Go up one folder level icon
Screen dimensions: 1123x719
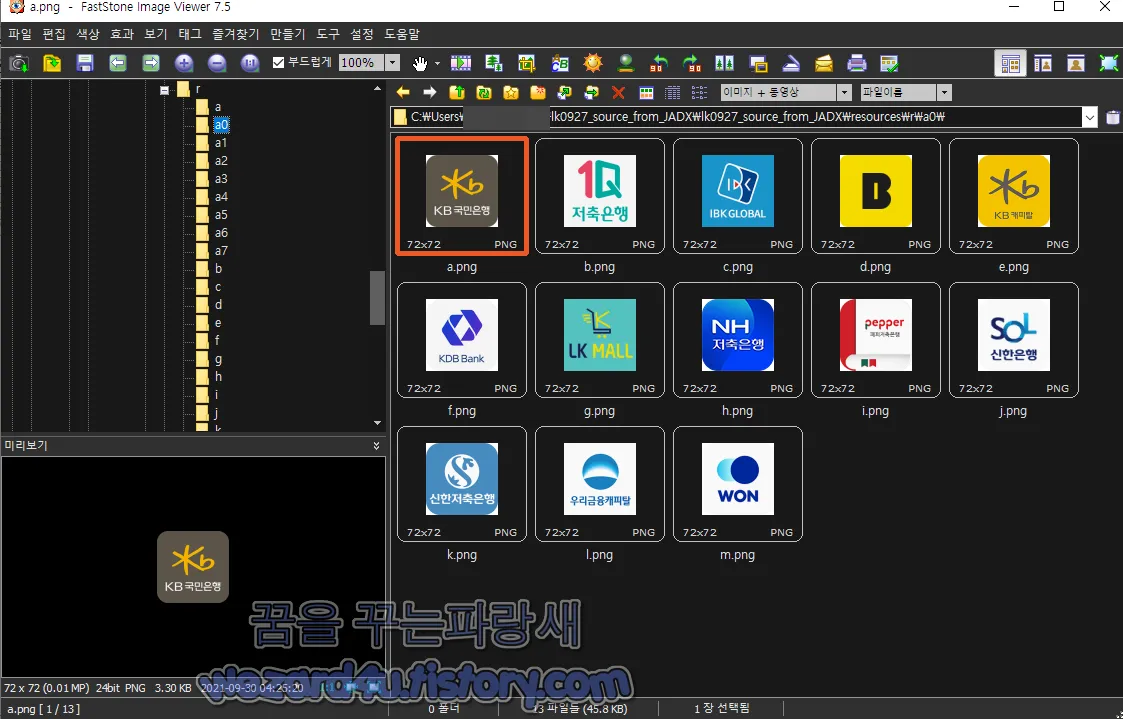pyautogui.click(x=457, y=92)
